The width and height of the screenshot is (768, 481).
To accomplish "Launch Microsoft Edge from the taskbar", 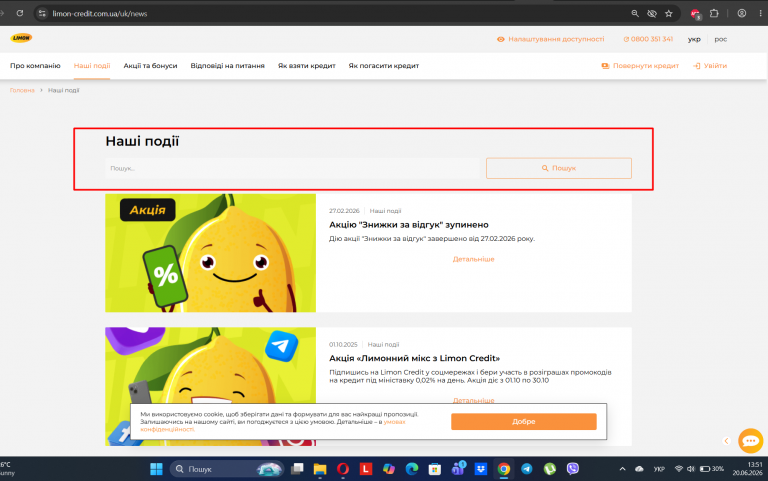I will coord(412,469).
